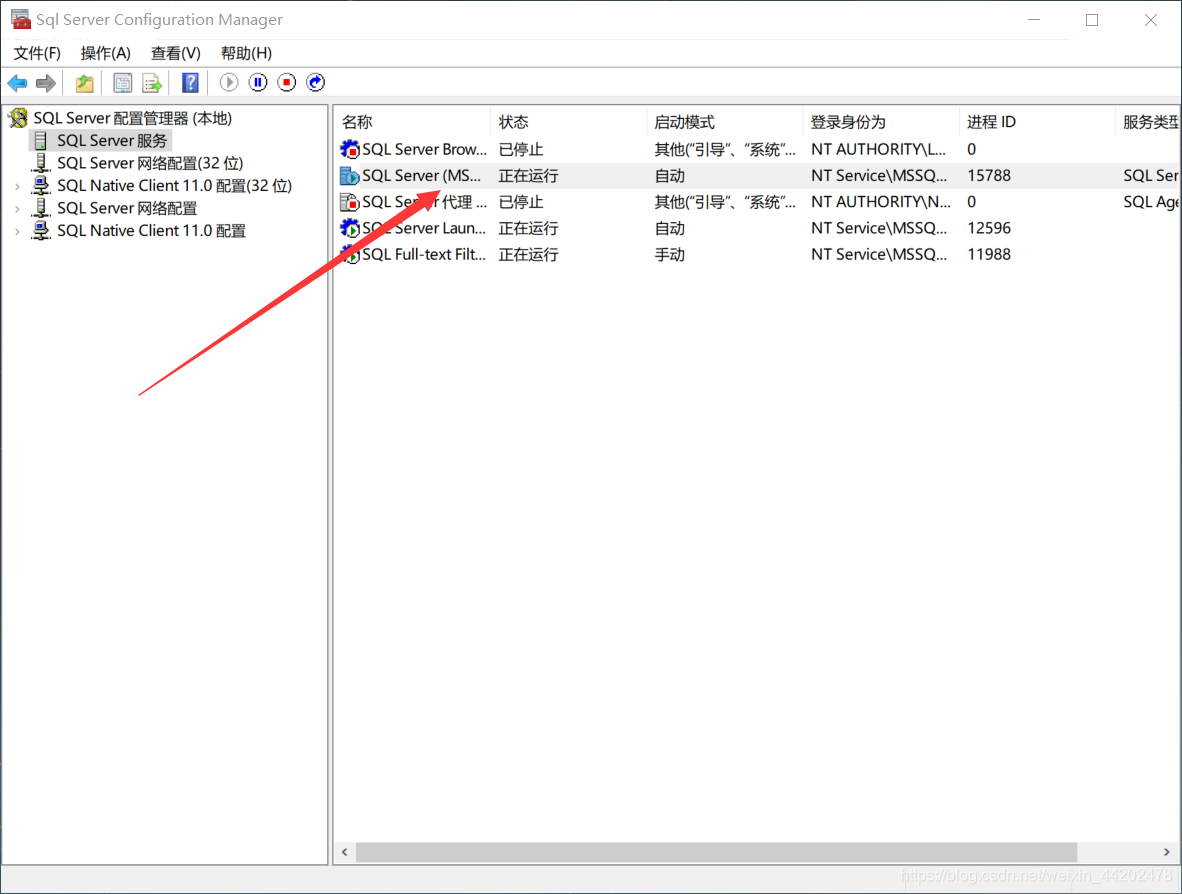Click the SQL Full-text row 正在运行 status
The width and height of the screenshot is (1182, 894).
pyautogui.click(x=528, y=255)
